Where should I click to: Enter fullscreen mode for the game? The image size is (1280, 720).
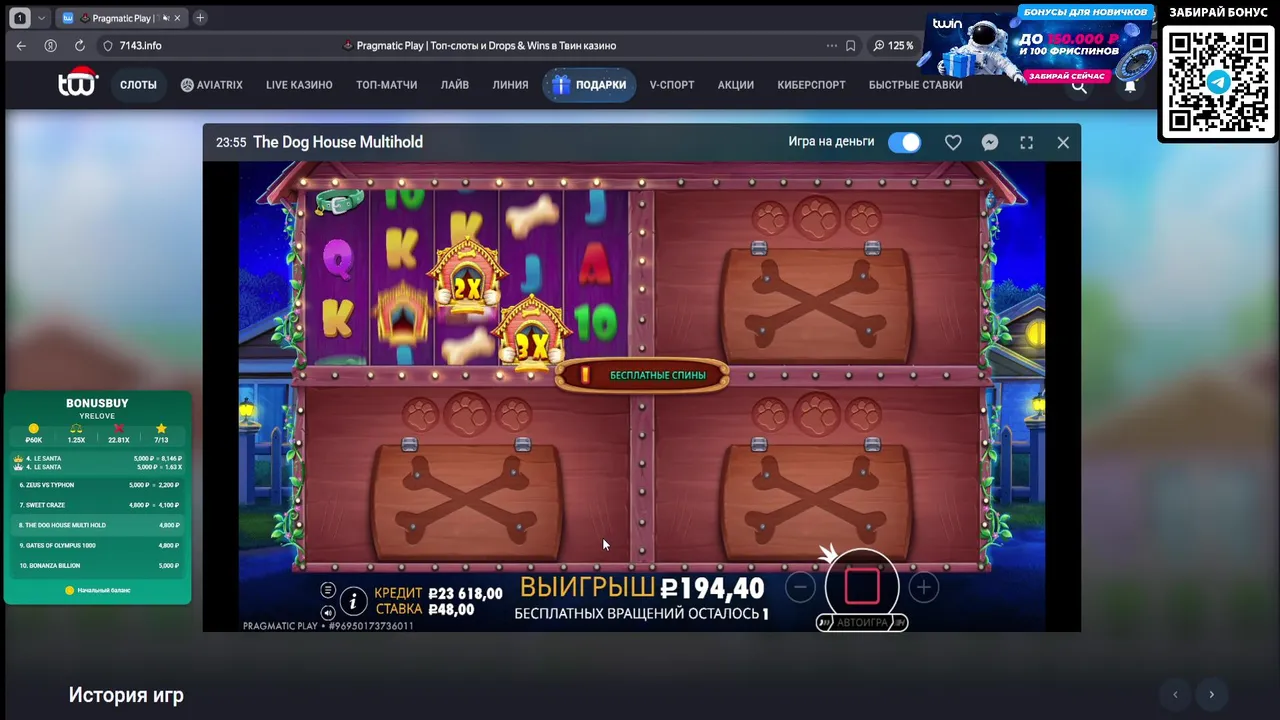[1026, 142]
